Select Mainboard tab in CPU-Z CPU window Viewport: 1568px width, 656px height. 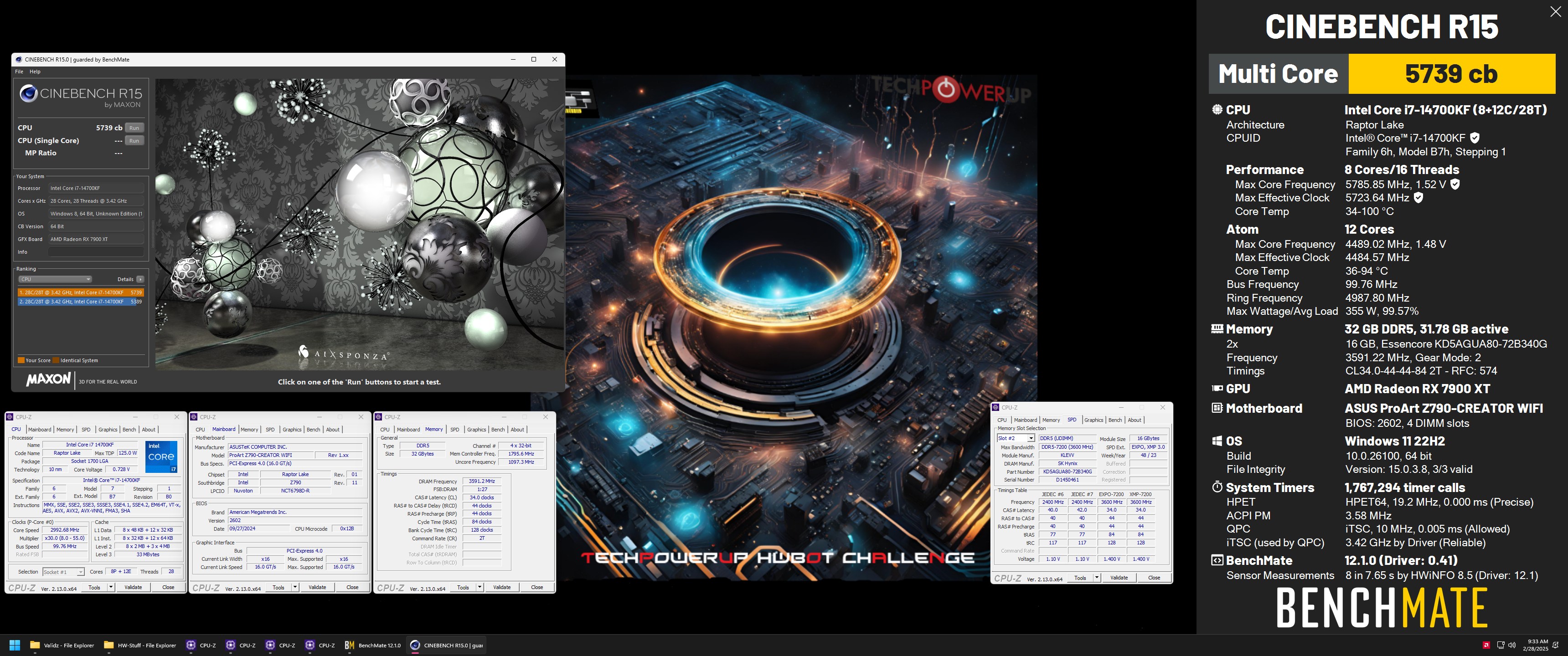[40, 430]
